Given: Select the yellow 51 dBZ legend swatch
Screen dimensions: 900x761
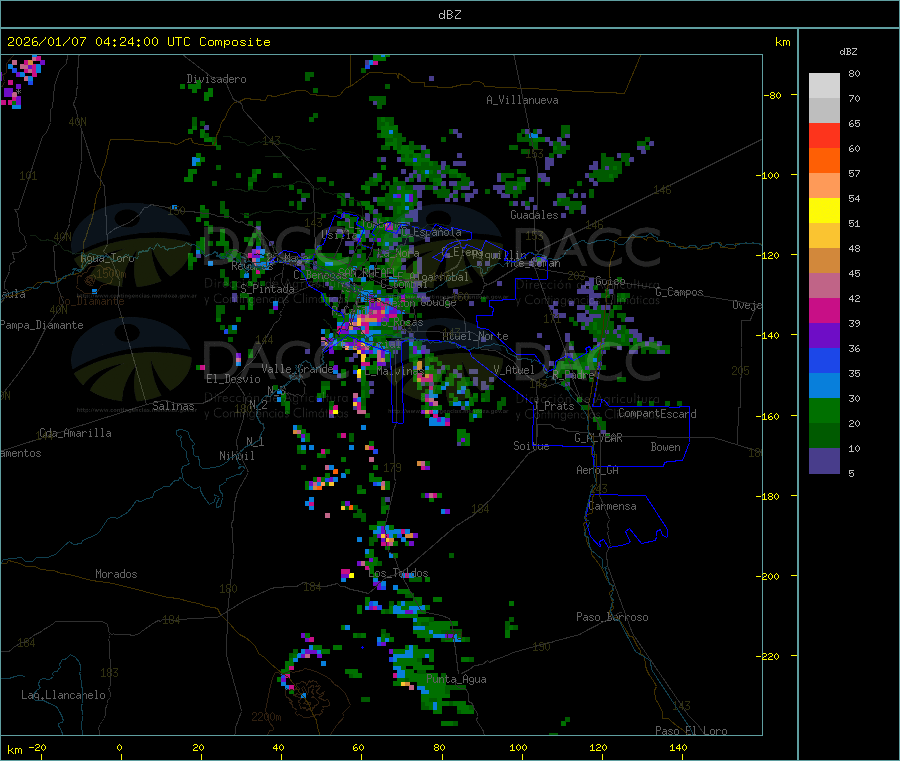Looking at the screenshot, I should [824, 211].
